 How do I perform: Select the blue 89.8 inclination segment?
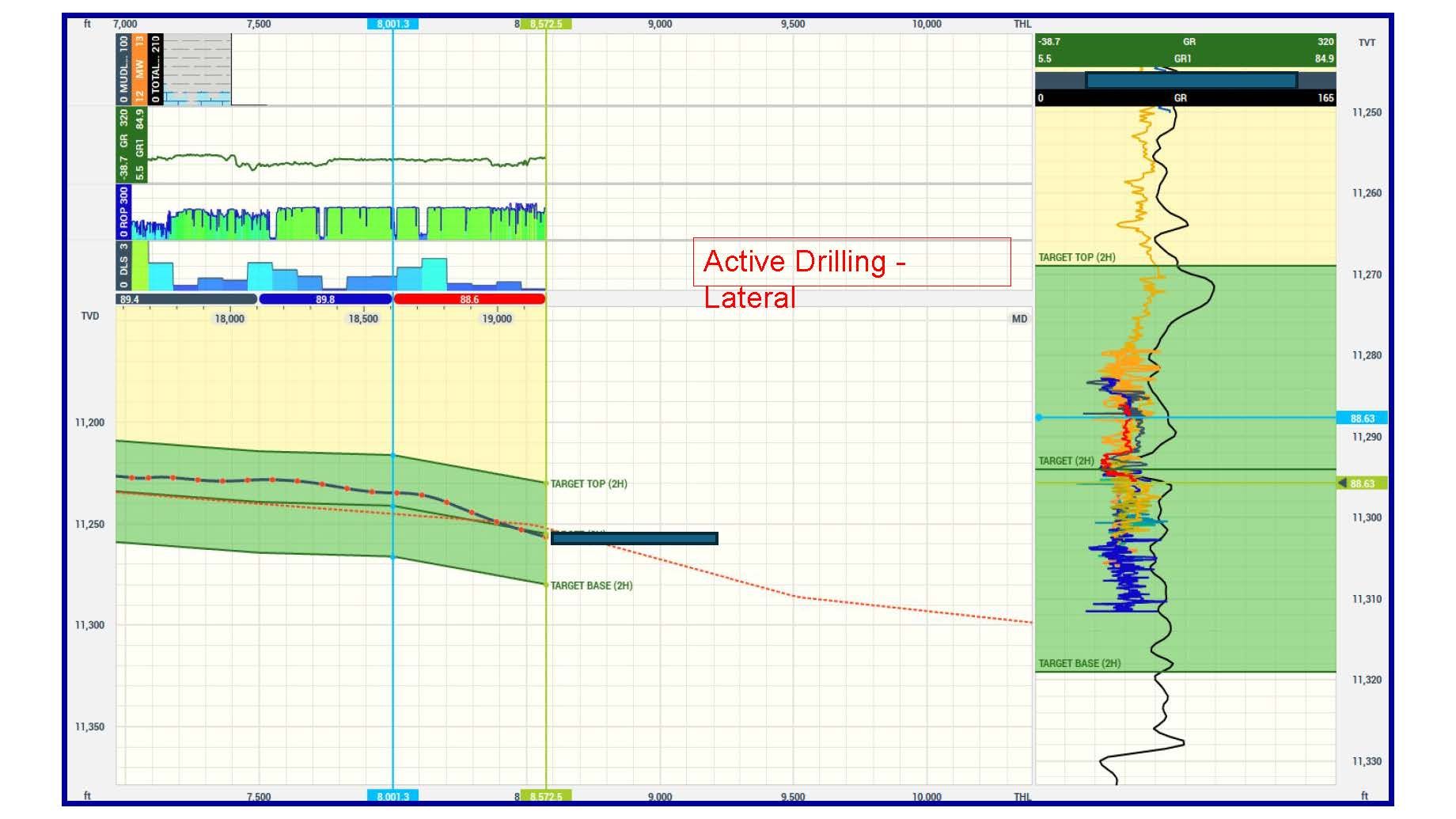point(325,300)
